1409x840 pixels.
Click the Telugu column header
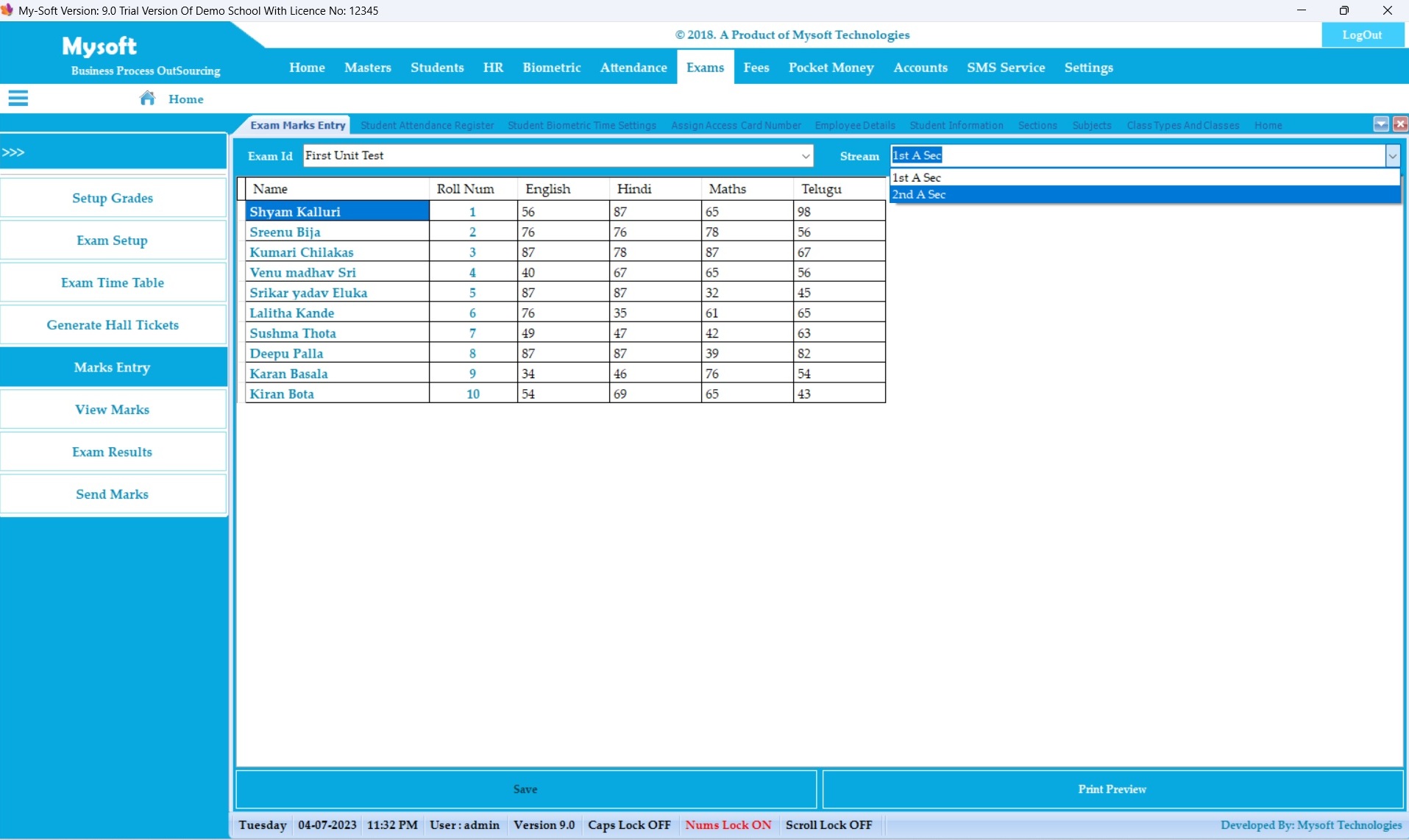click(821, 189)
